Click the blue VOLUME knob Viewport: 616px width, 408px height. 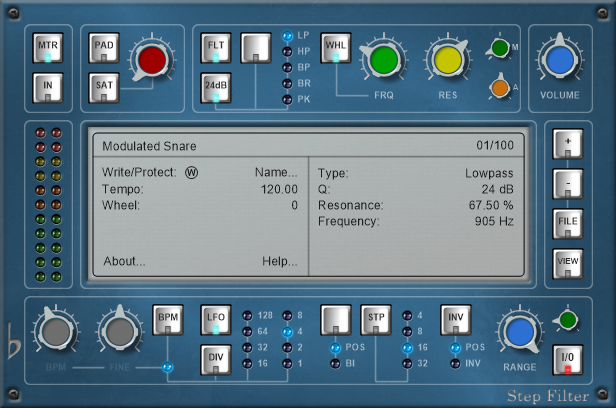[560, 61]
